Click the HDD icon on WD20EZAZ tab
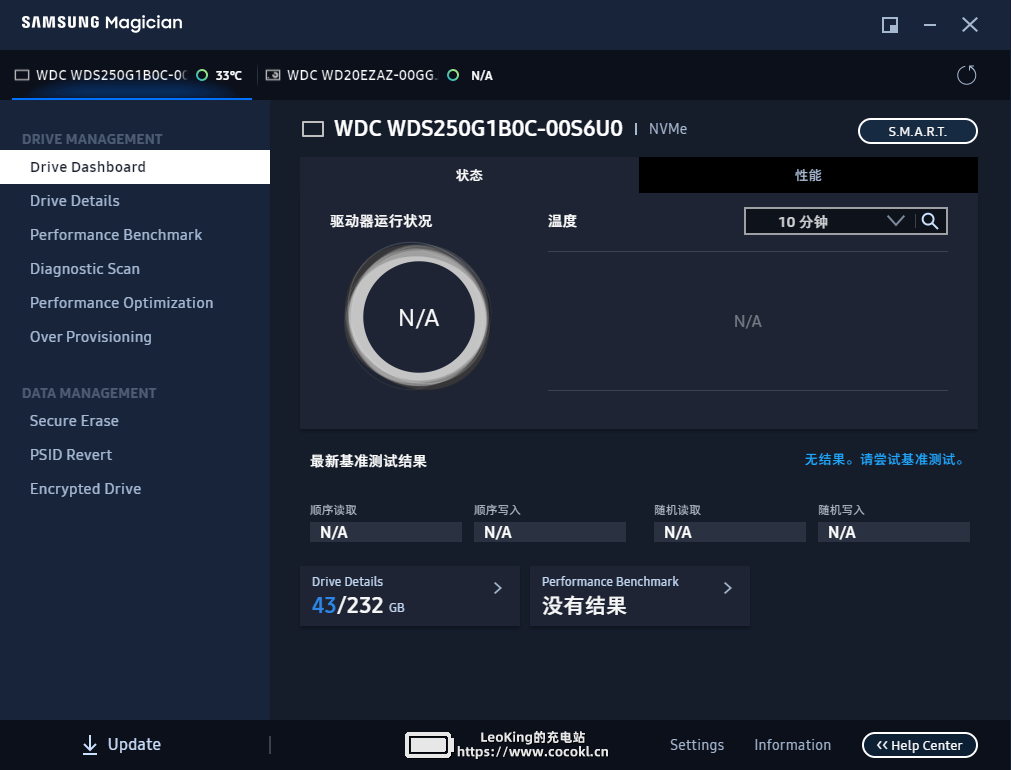 pyautogui.click(x=273, y=75)
